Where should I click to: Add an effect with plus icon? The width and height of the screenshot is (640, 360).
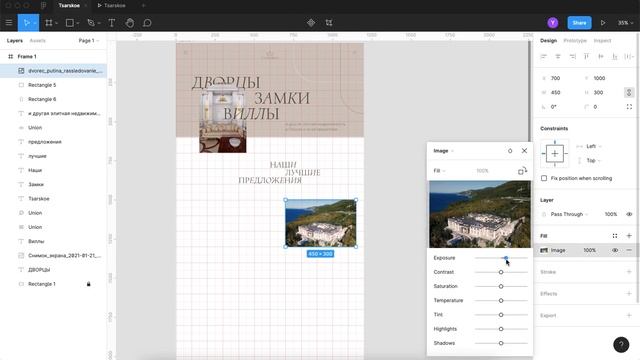pyautogui.click(x=629, y=293)
